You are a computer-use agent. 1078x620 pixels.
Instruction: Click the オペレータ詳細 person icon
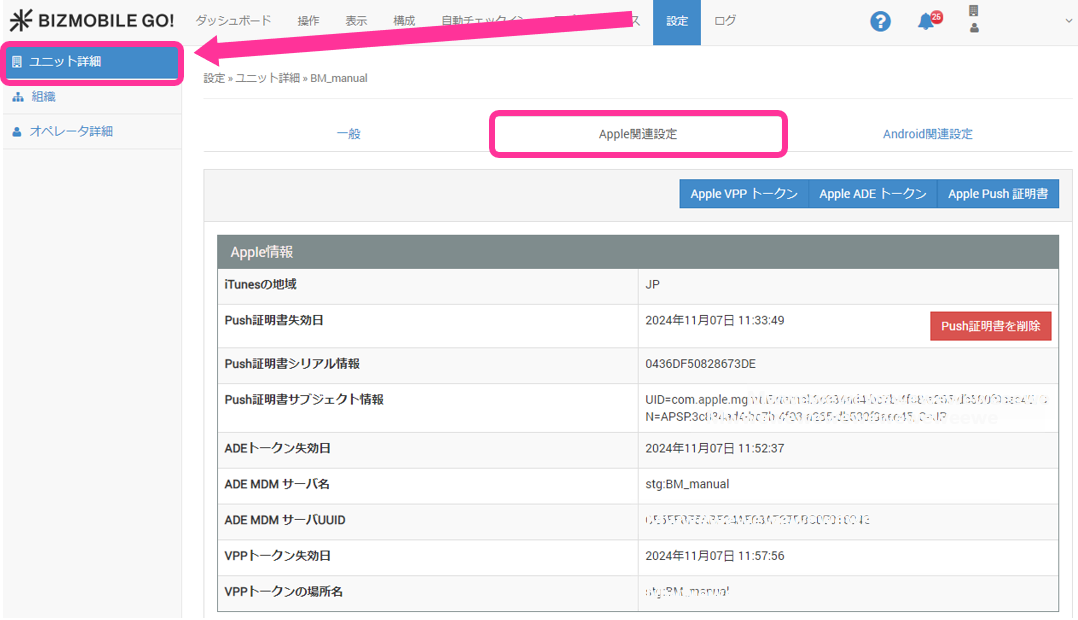tap(17, 132)
